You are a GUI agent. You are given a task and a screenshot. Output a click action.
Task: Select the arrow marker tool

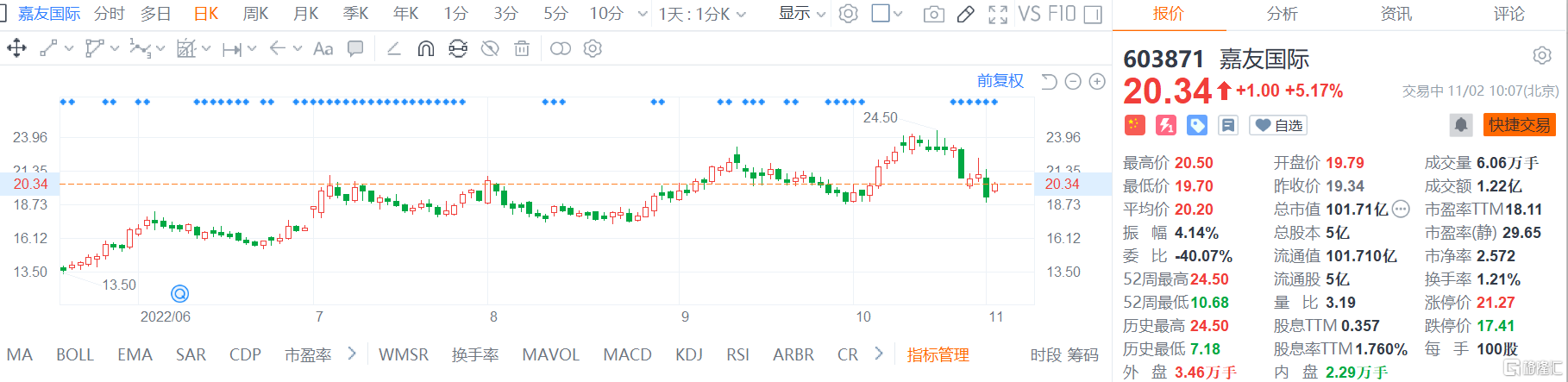tap(277, 48)
